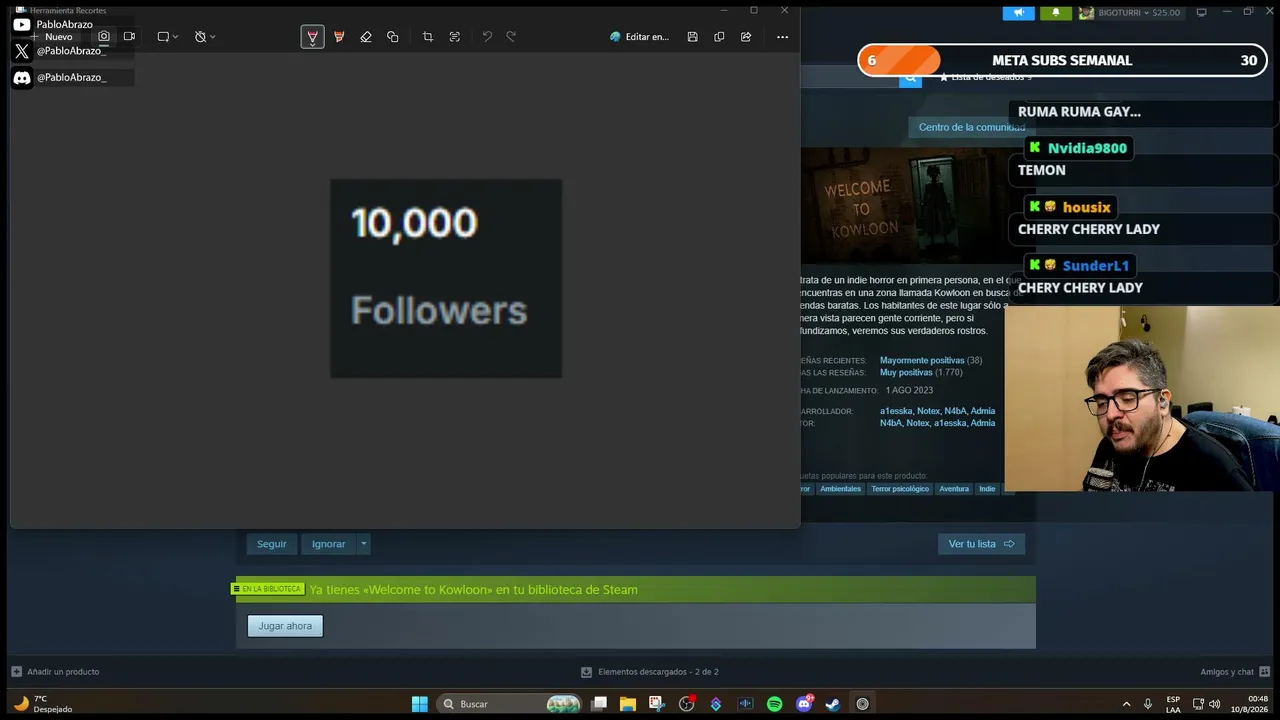Open Muy positivas all reviews link

(x=906, y=372)
